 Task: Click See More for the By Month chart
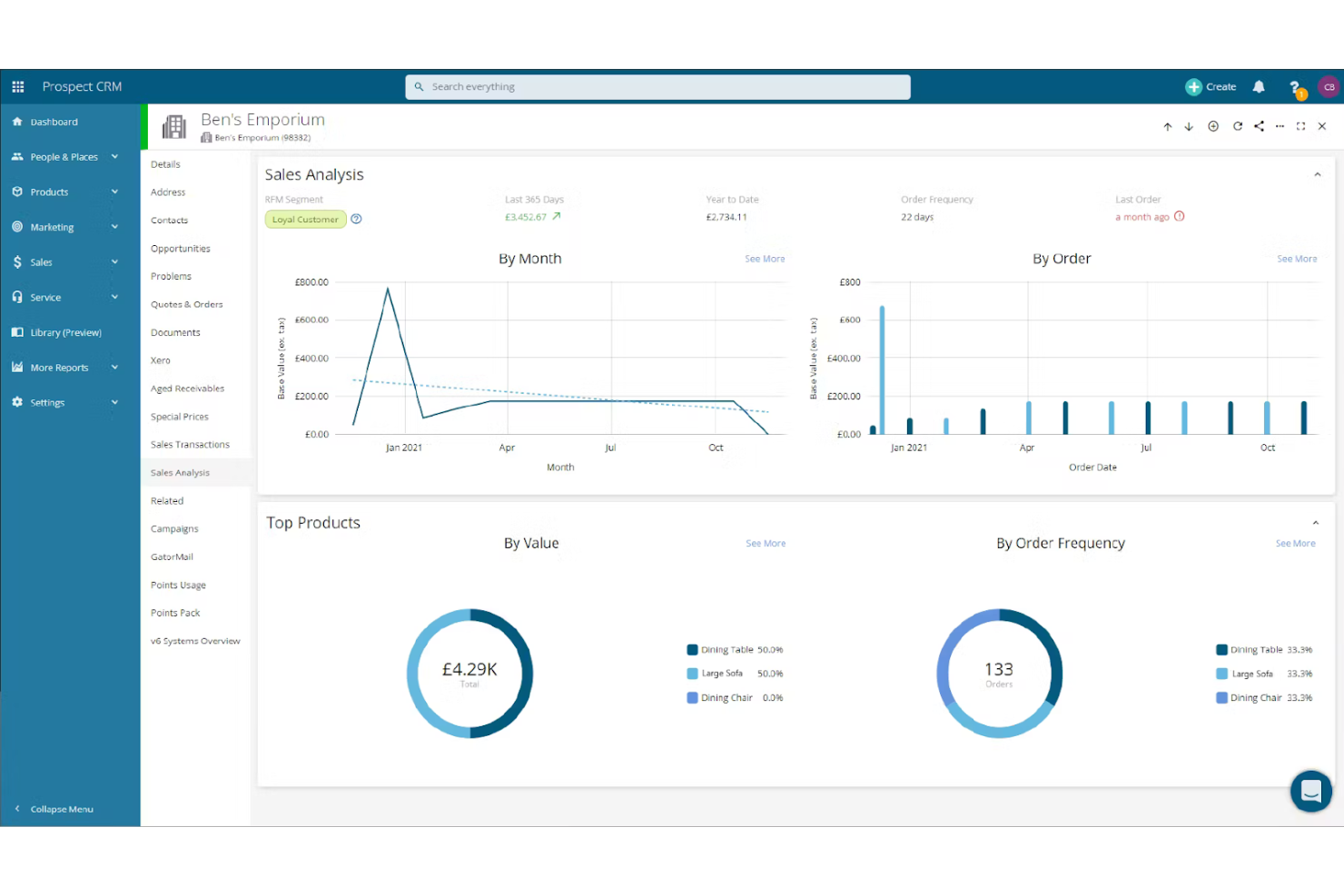(765, 260)
